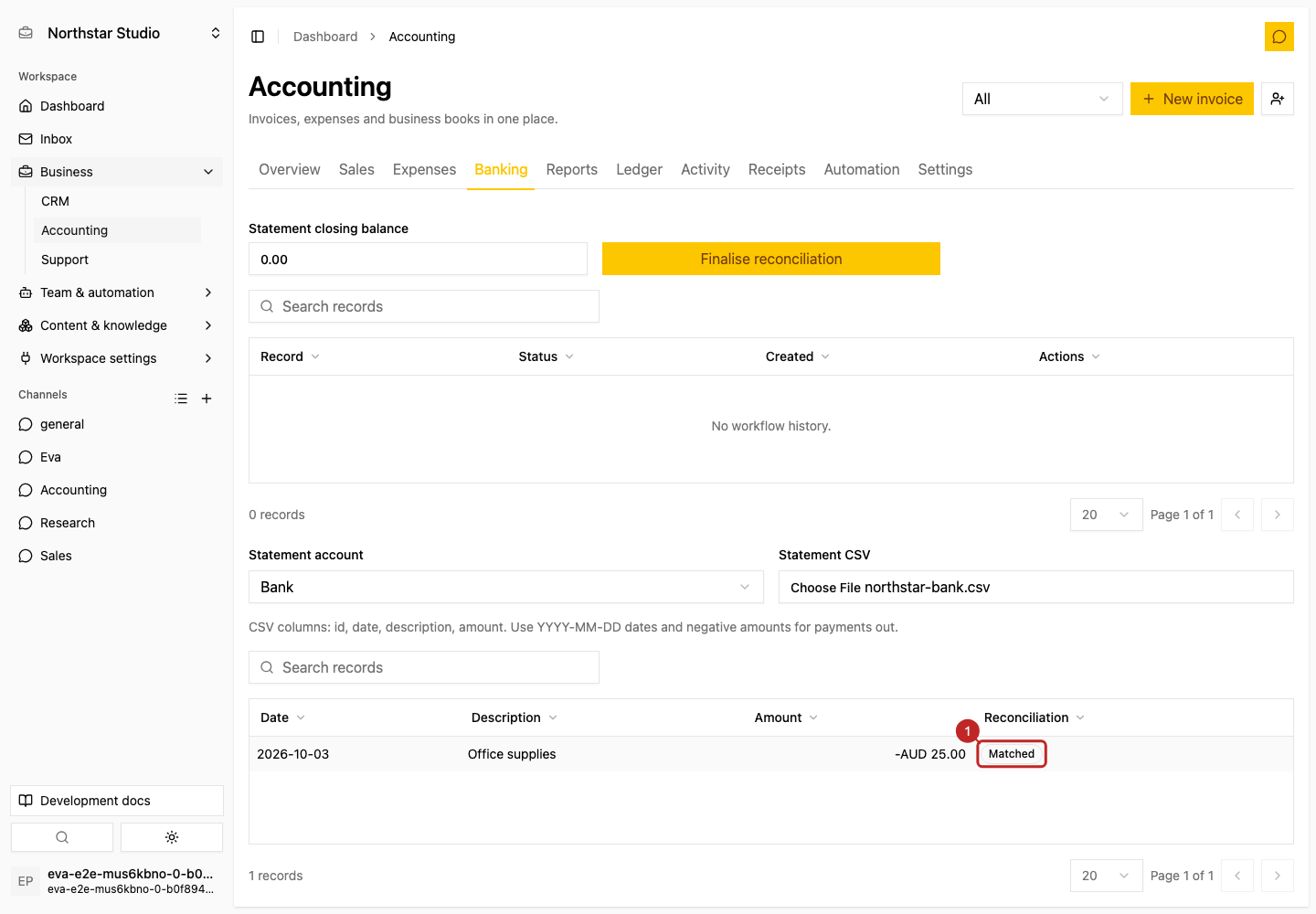Switch to the Overview tab

tap(290, 169)
